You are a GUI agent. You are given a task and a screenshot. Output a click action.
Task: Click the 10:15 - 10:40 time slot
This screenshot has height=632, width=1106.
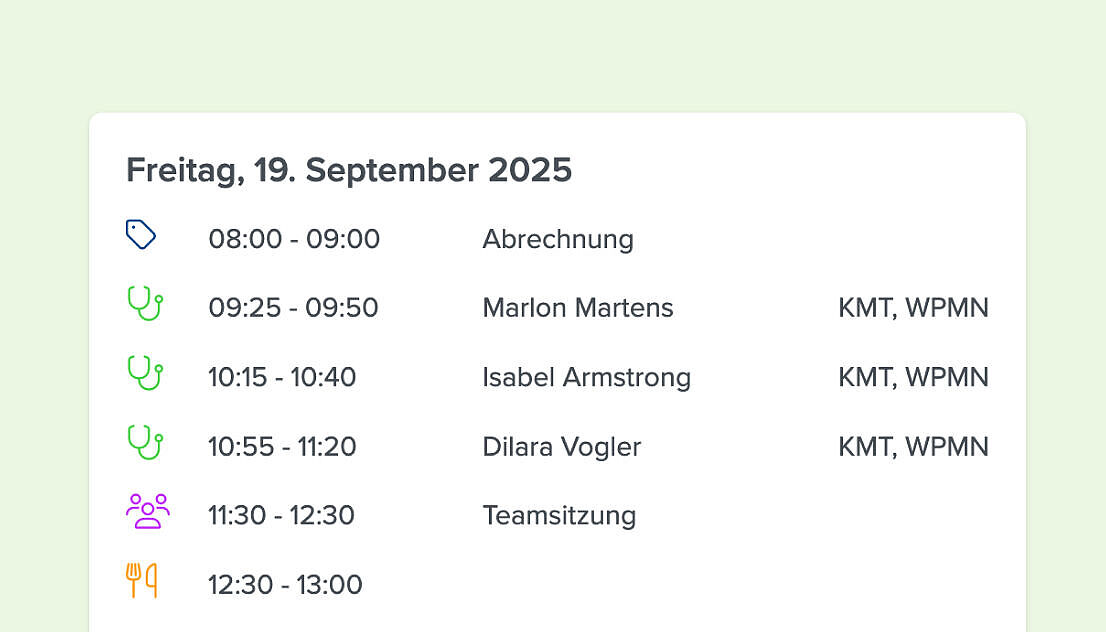(x=282, y=377)
